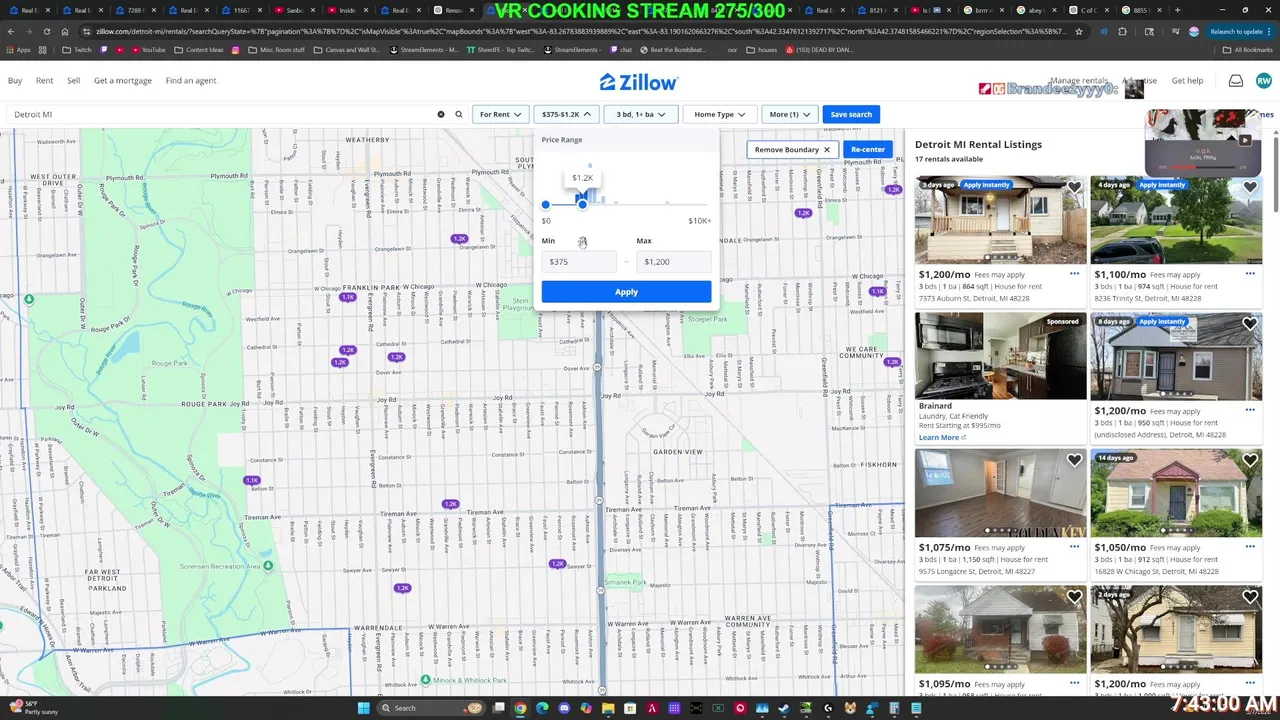Viewport: 1280px width, 720px height.
Task: Heart the bottom-right $1,200/mo listing posted 2 days ago
Action: pyautogui.click(x=1250, y=597)
